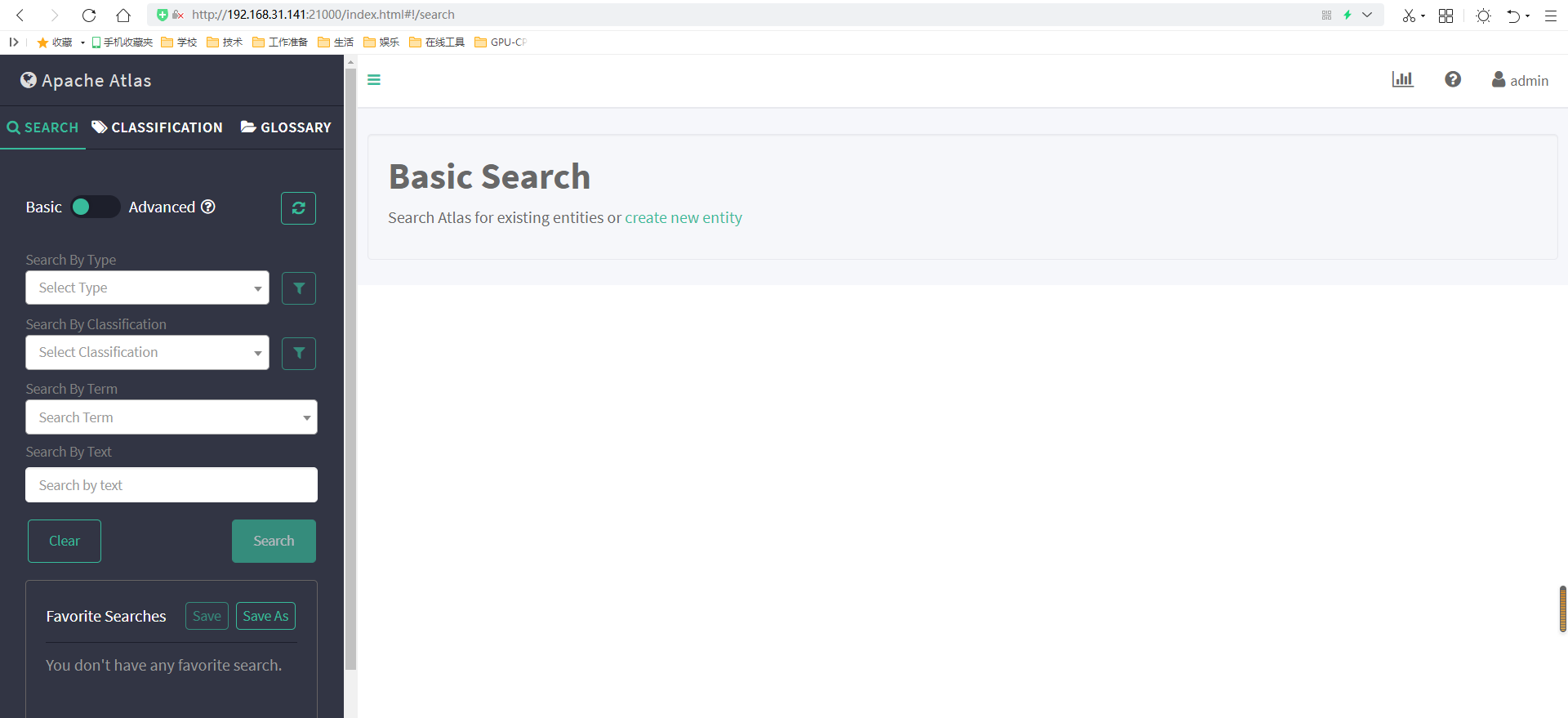Toggle the browser brightness mode sun icon
The image size is (1568, 718).
(x=1483, y=16)
